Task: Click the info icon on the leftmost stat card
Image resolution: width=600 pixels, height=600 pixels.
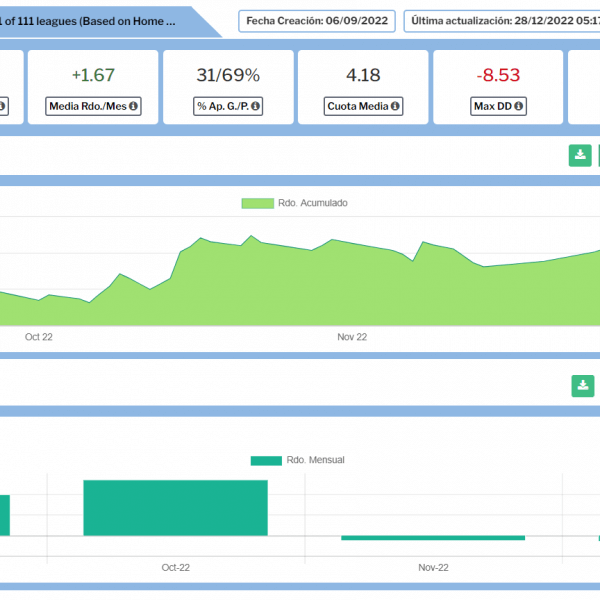Action: (x=3, y=106)
